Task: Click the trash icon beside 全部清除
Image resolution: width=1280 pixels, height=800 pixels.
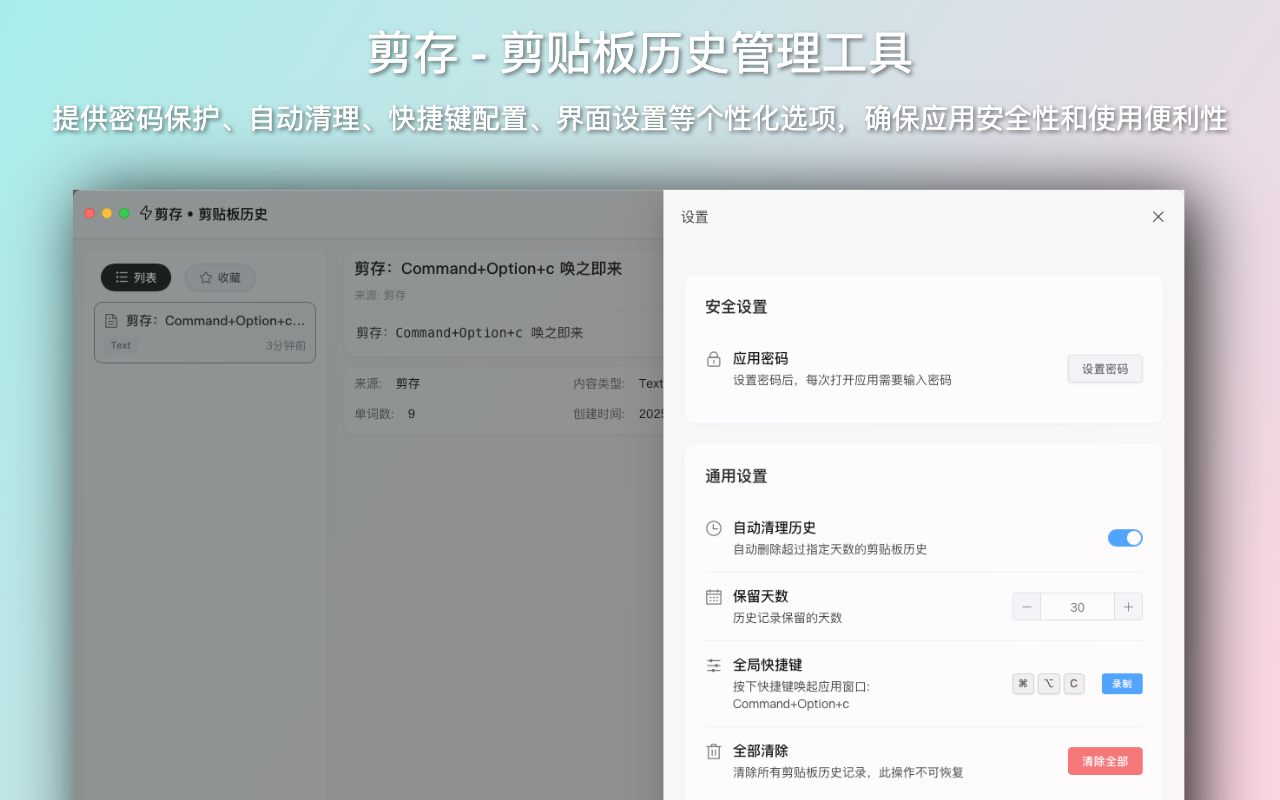Action: (714, 750)
